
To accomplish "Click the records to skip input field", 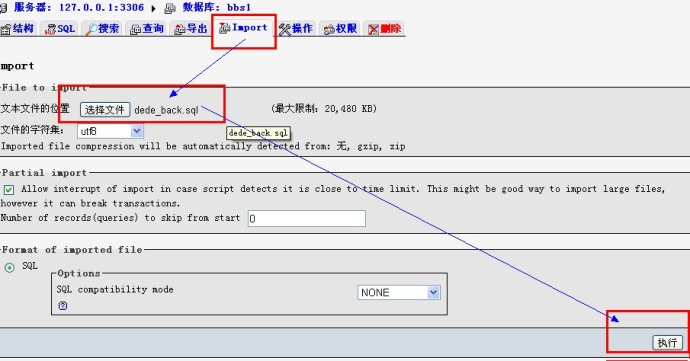I will tap(307, 218).
